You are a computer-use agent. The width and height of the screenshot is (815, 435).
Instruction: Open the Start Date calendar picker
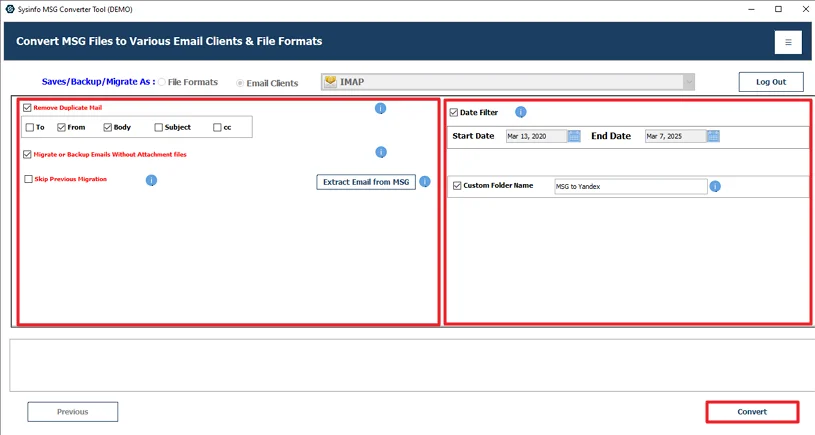(x=574, y=136)
